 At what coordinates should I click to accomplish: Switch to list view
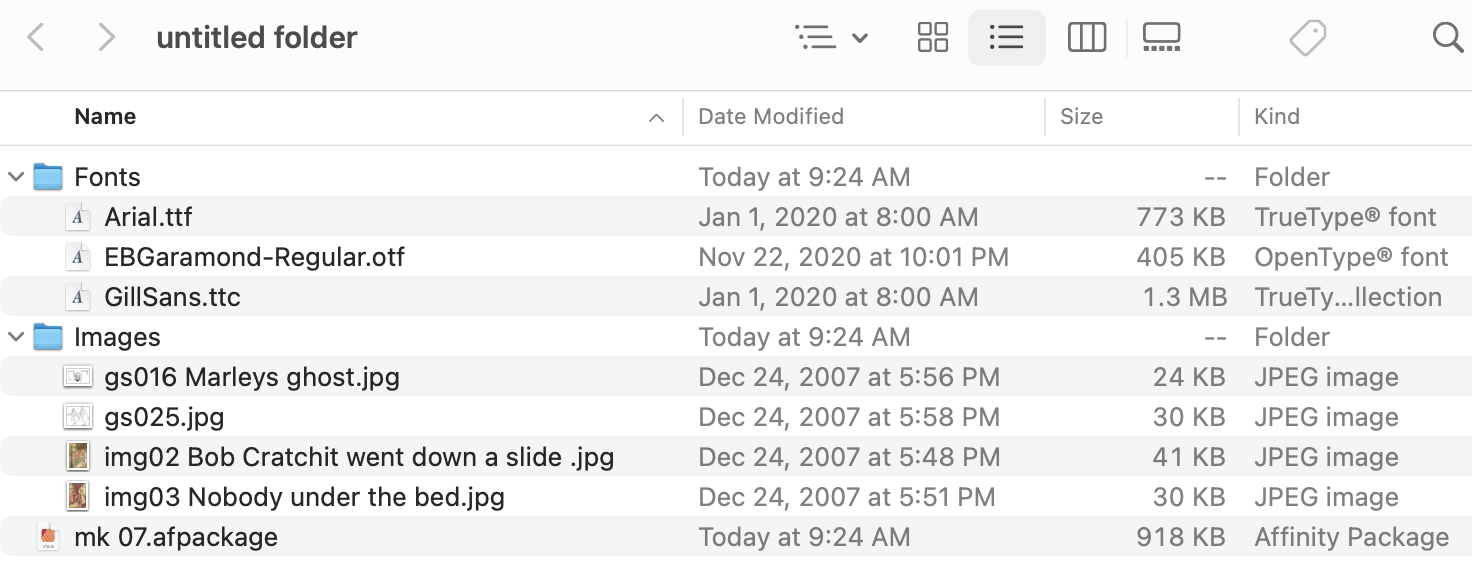coord(1006,38)
